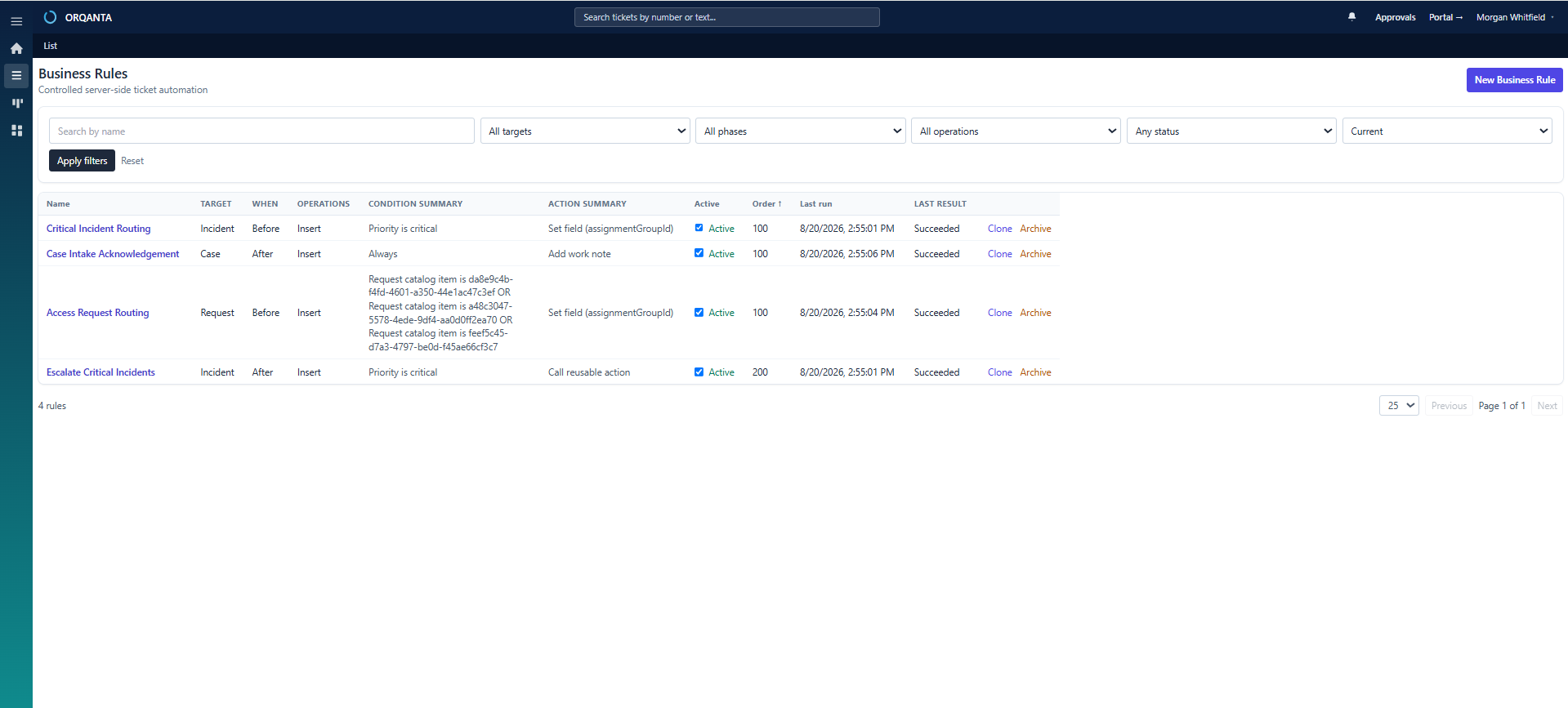Focus the Search by name field
Image resolution: width=1568 pixels, height=708 pixels.
click(x=261, y=131)
